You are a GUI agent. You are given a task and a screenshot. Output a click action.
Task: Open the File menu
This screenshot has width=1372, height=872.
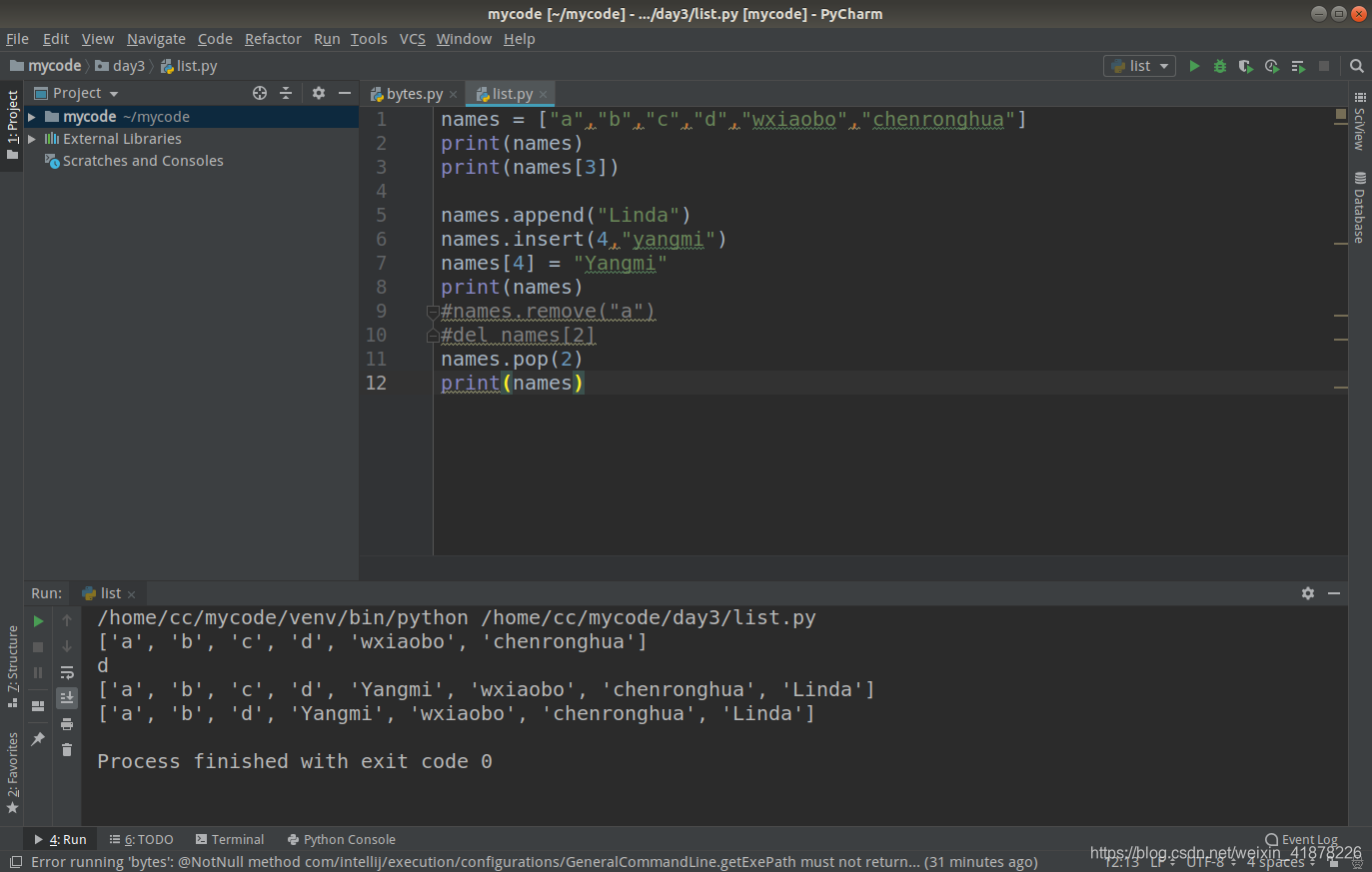tap(17, 39)
